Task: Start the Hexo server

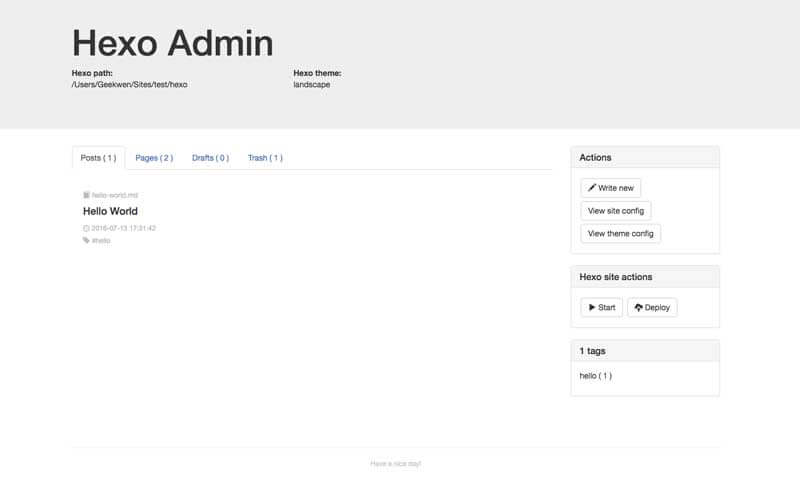Action: (602, 307)
